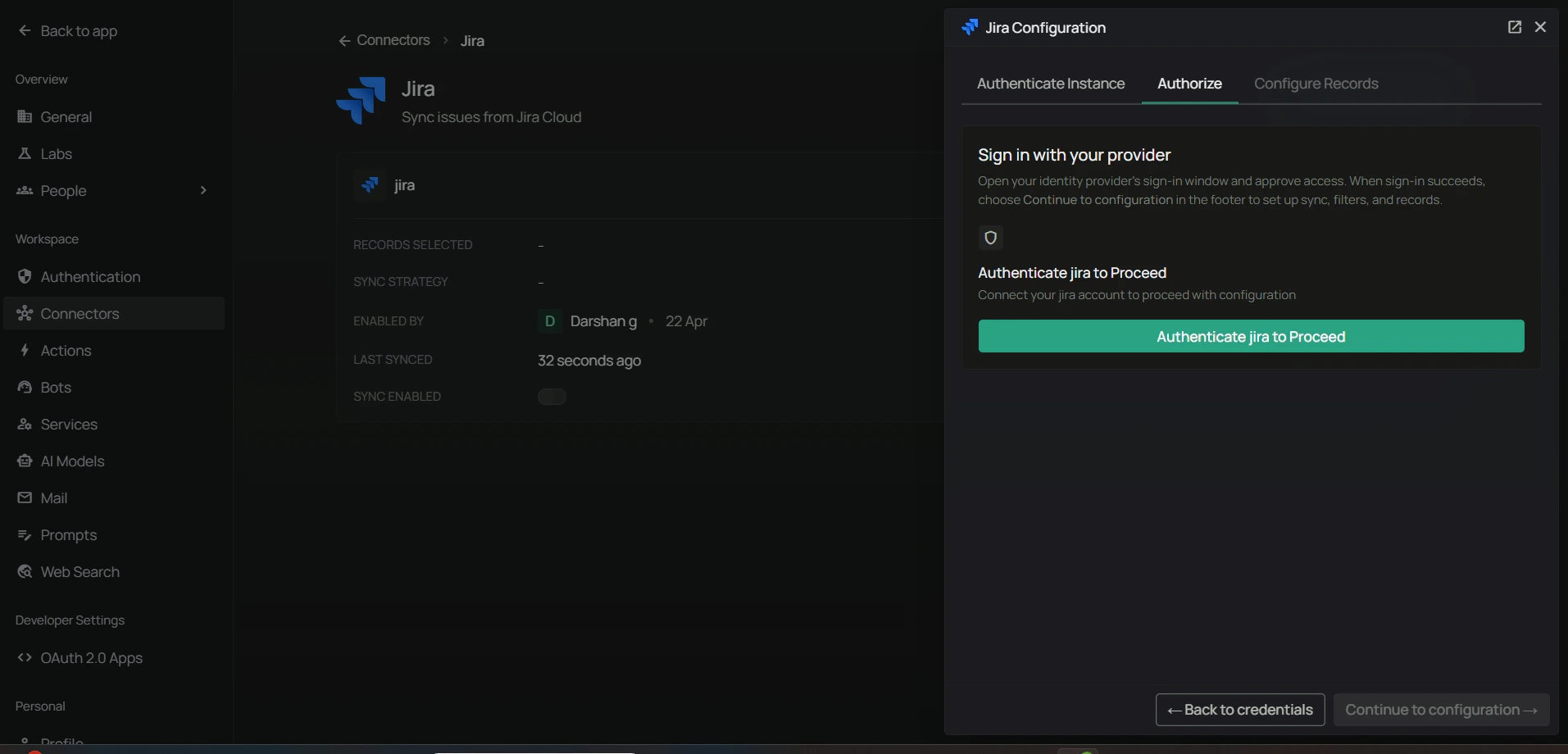Viewport: 1568px width, 754px height.
Task: Open Bots in the sidebar
Action: pyautogui.click(x=114, y=387)
